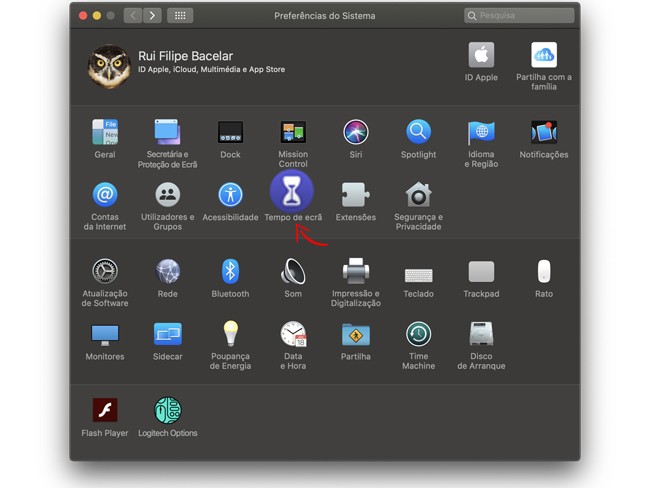Open Partilha com a família
Image resolution: width=650 pixels, height=488 pixels.
click(x=544, y=56)
